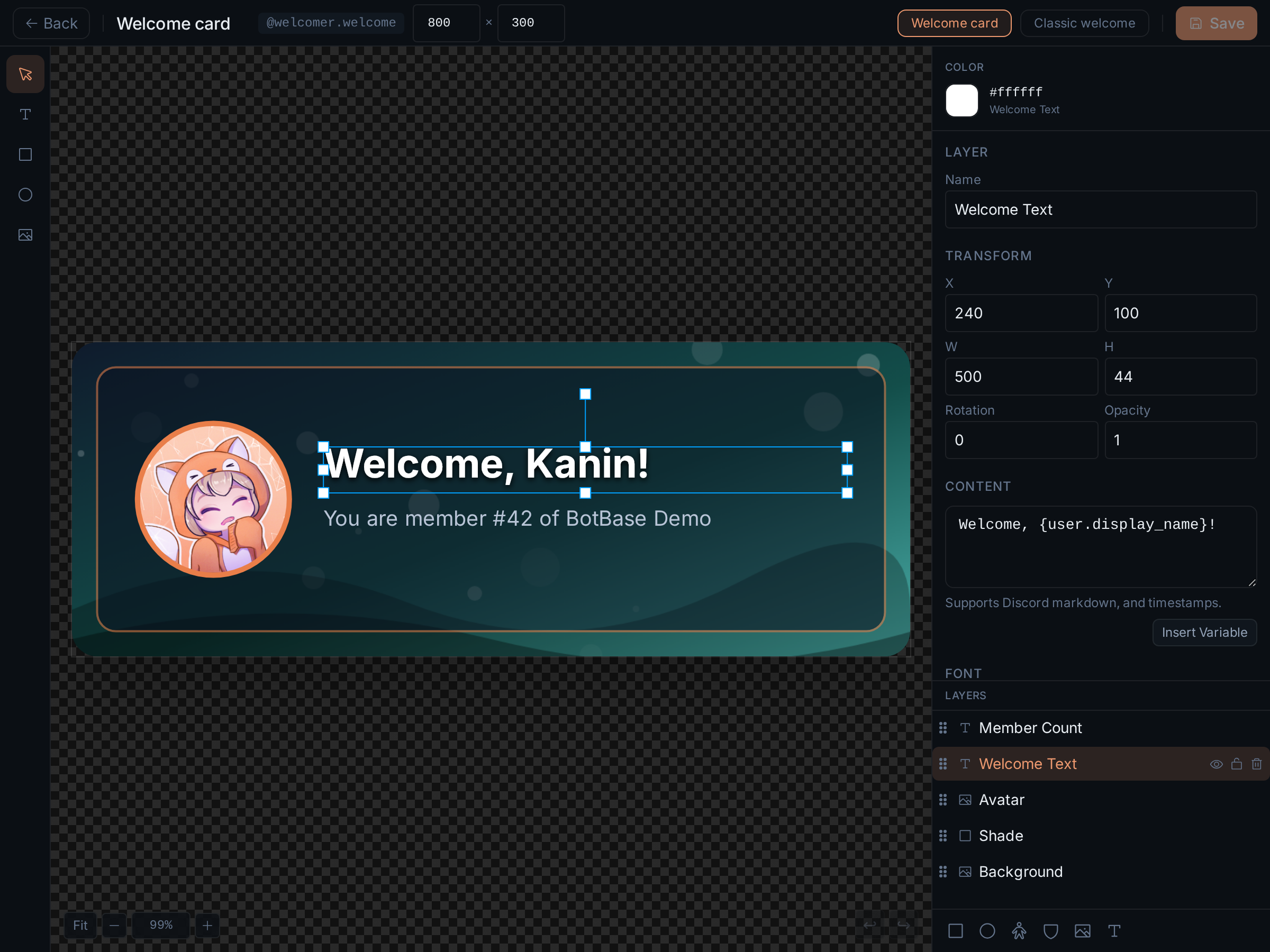This screenshot has width=1270, height=952.
Task: Select the pointer selection tool
Action: click(25, 74)
